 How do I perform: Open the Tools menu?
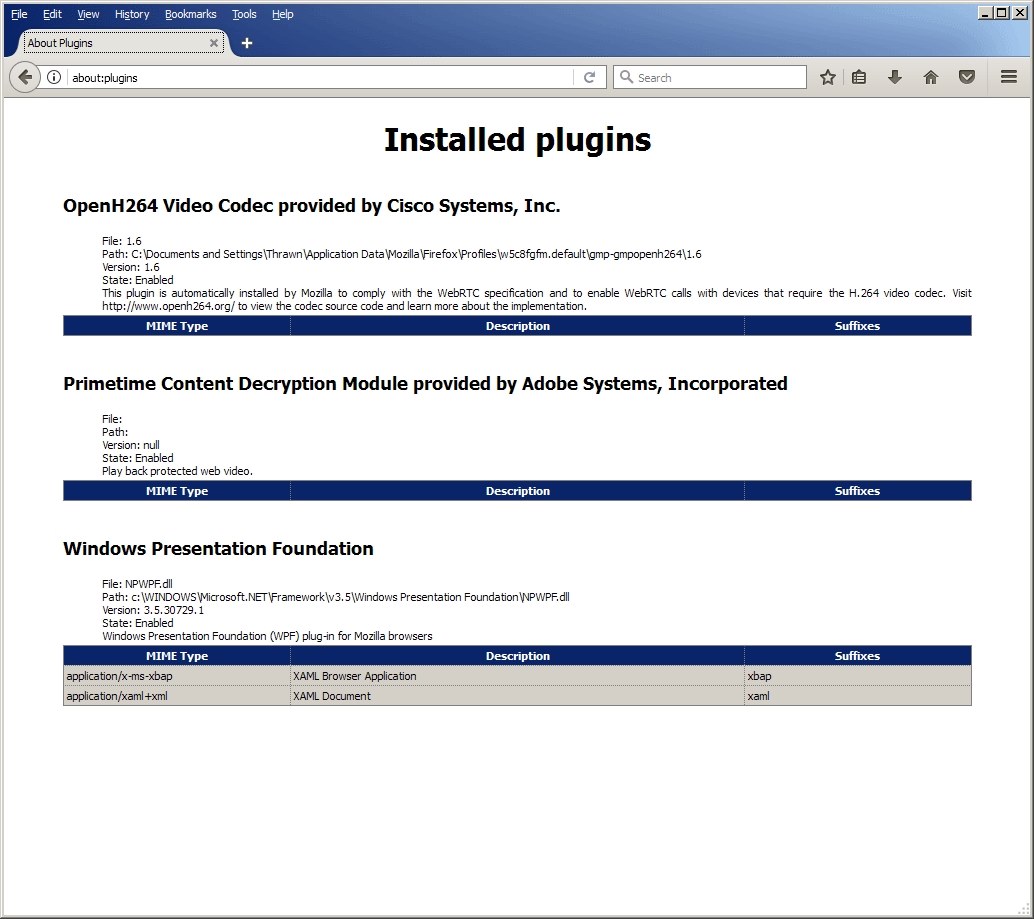pyautogui.click(x=244, y=14)
